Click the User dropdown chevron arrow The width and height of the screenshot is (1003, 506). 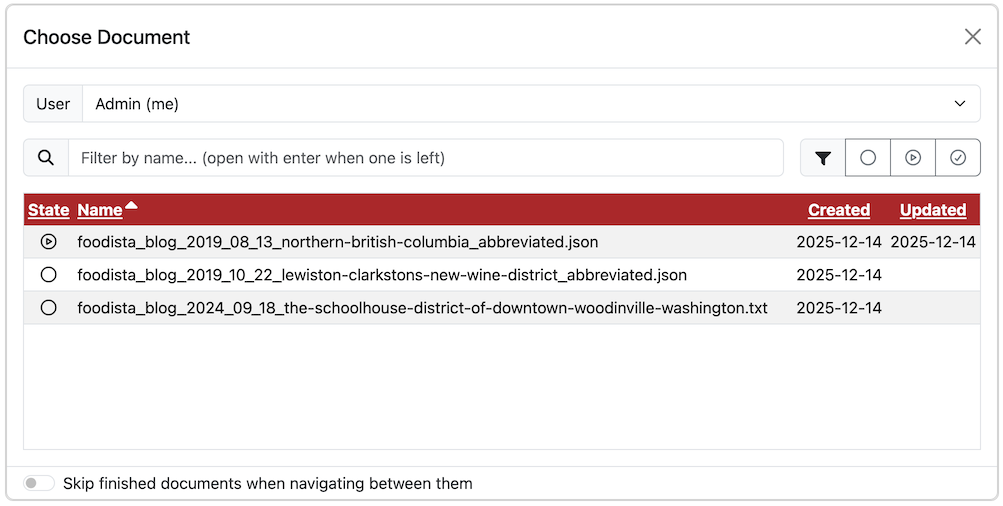(960, 104)
